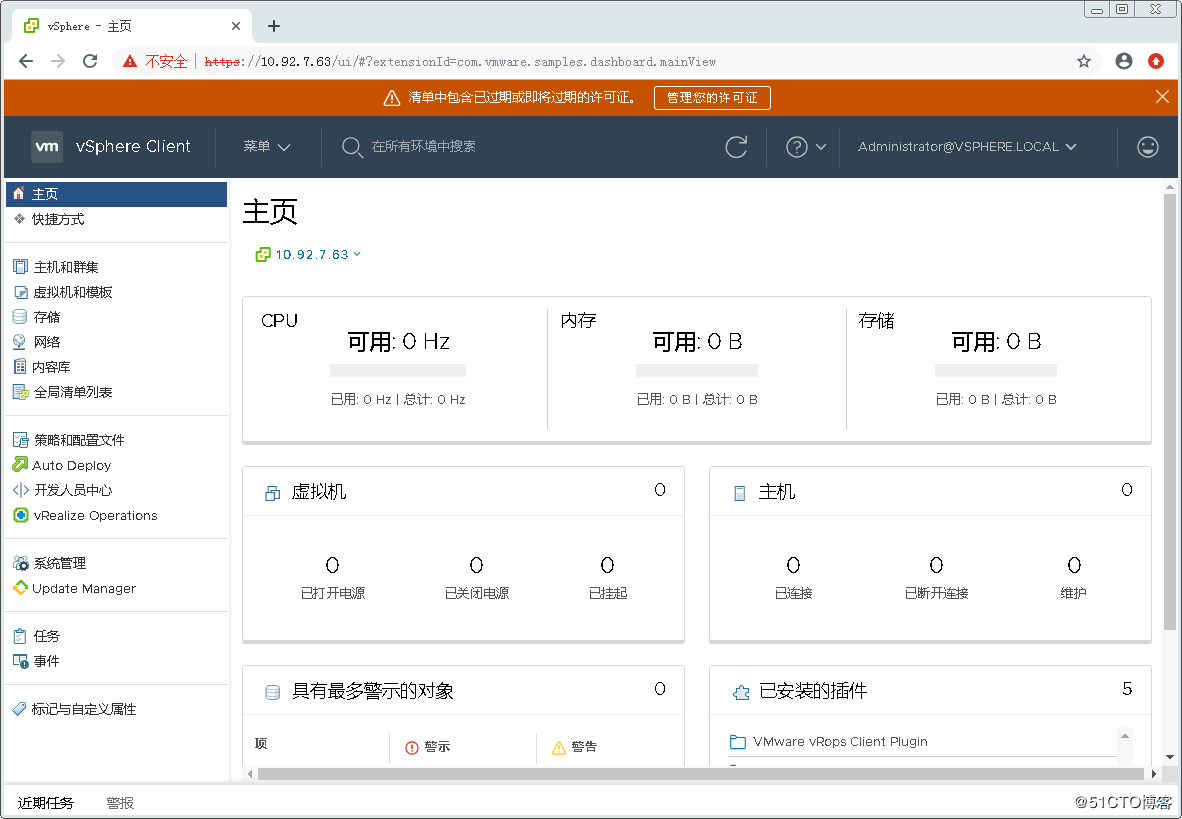
Task: Click the horizontal scrollbar at bottom
Action: click(700, 774)
